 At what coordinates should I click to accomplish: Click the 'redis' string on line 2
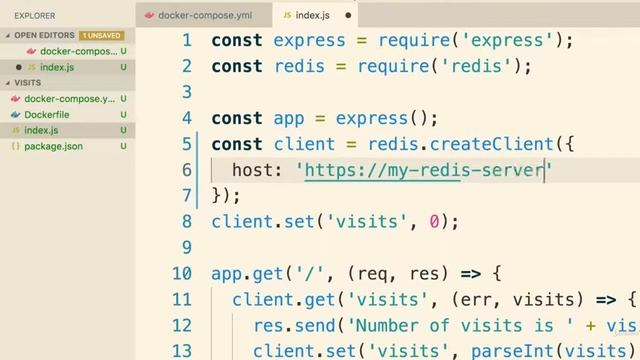coord(476,67)
